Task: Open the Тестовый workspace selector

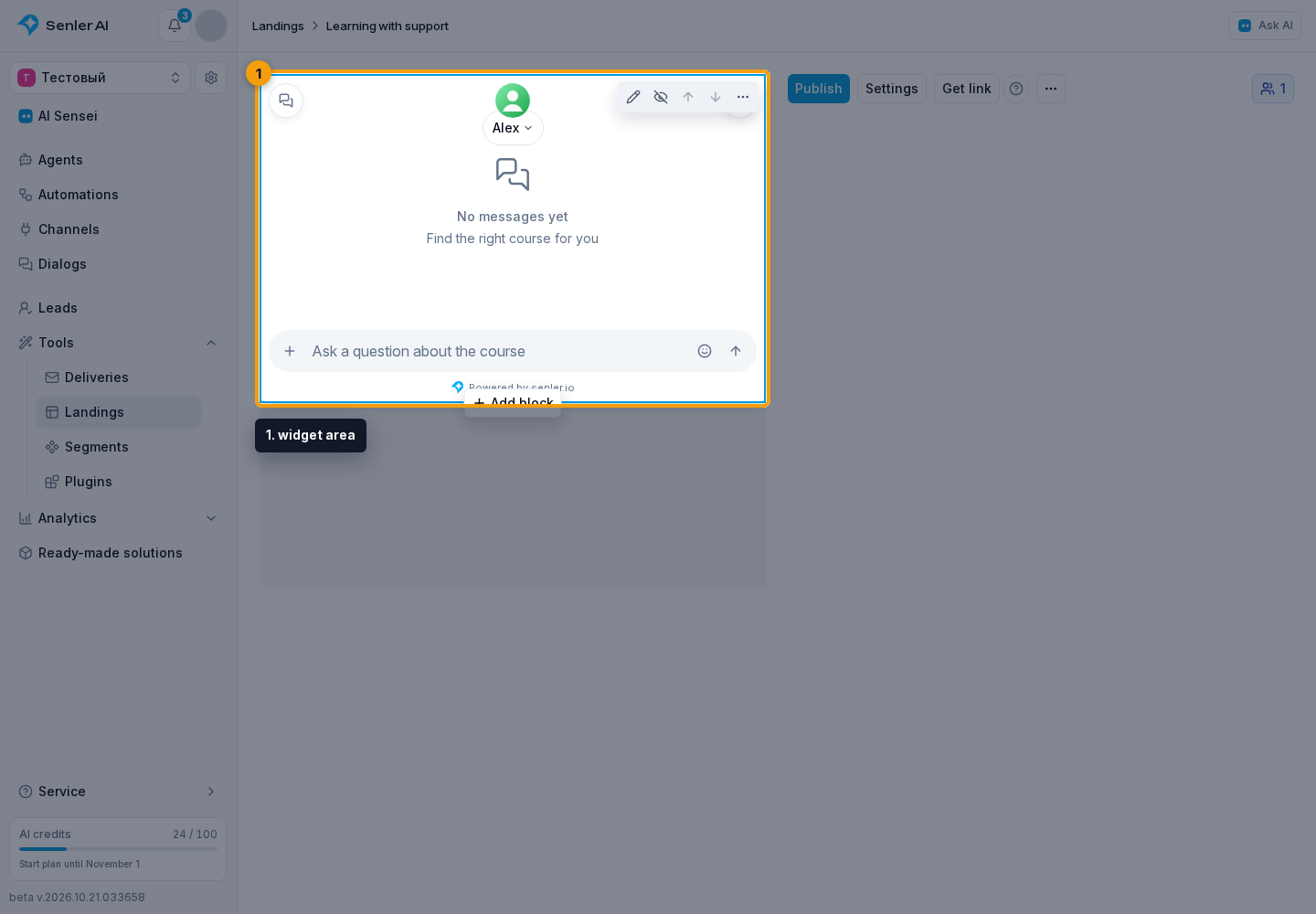Action: (101, 78)
